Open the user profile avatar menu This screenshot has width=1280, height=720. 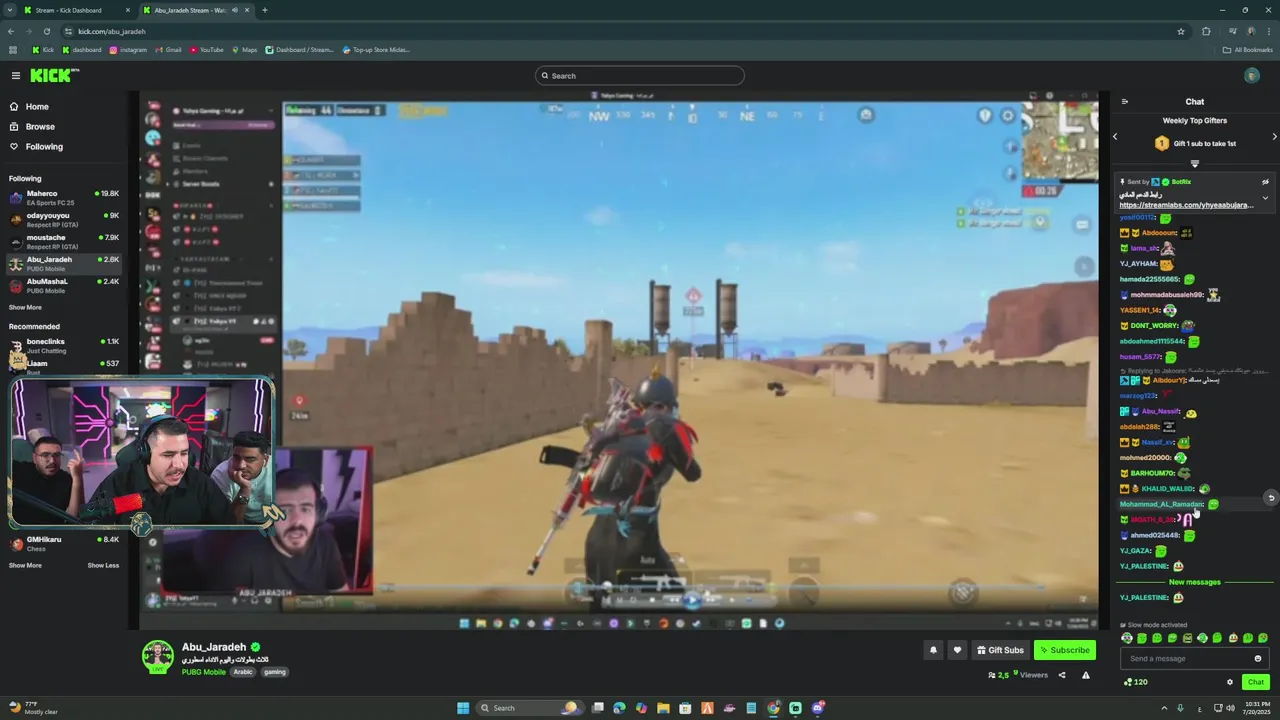[1252, 76]
